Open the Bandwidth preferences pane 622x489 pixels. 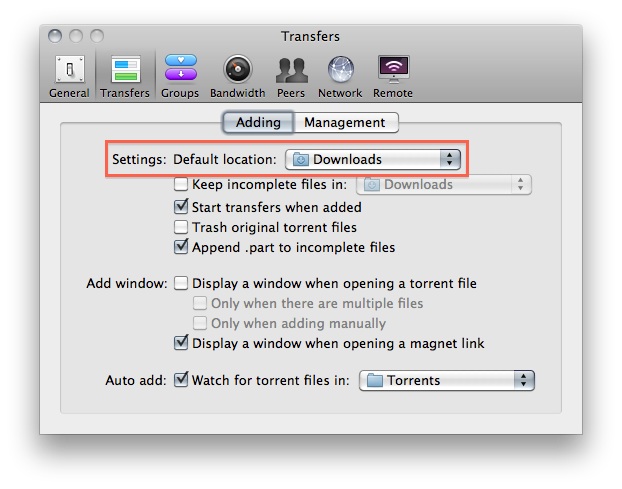[x=238, y=76]
